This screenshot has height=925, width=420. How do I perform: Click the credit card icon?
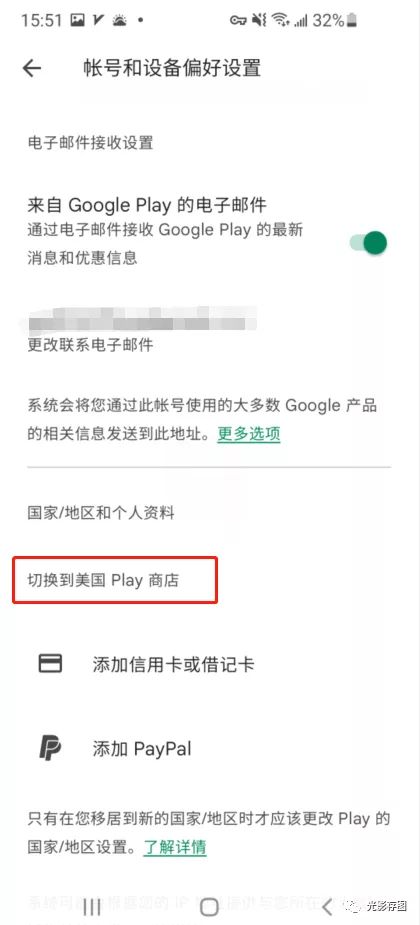click(50, 664)
